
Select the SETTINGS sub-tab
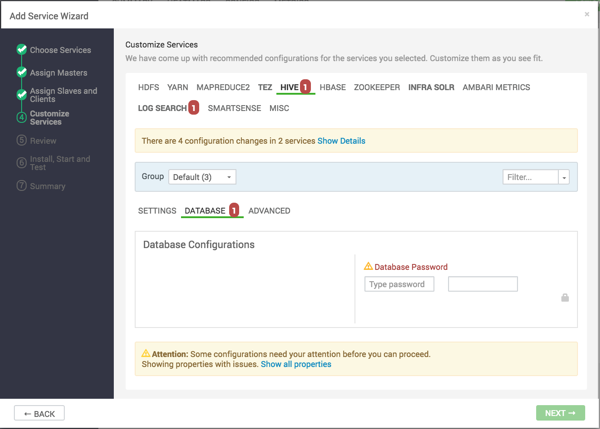tap(157, 211)
